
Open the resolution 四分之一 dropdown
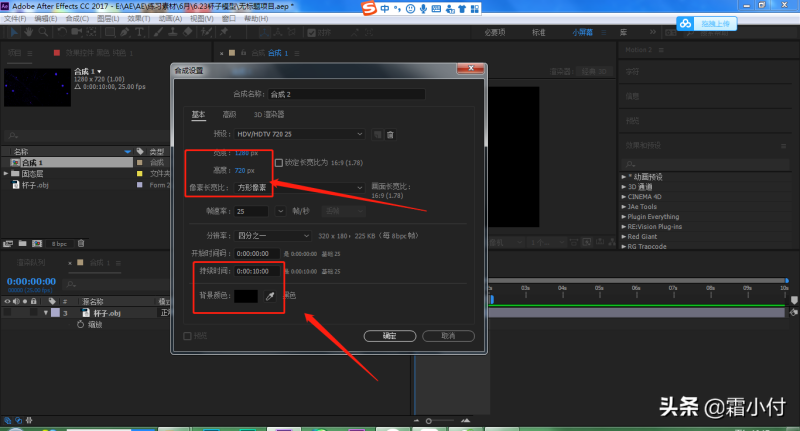[x=273, y=236]
